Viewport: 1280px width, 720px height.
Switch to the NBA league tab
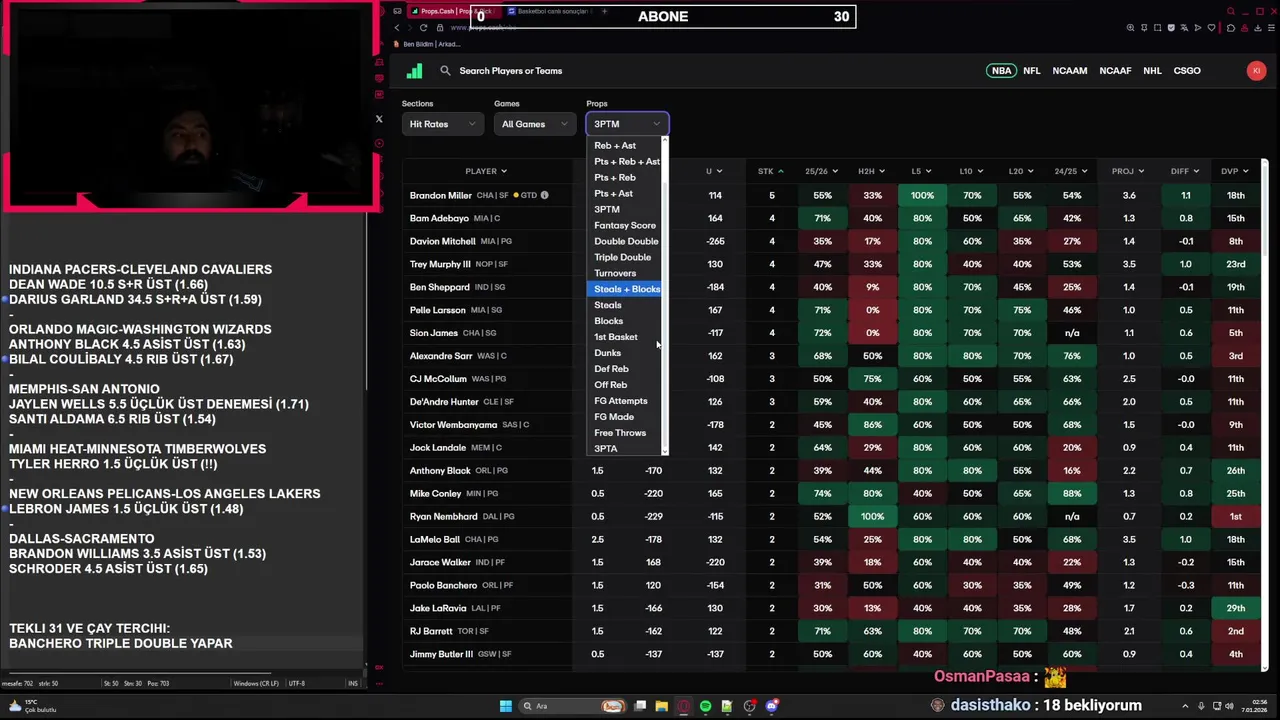click(x=1001, y=71)
